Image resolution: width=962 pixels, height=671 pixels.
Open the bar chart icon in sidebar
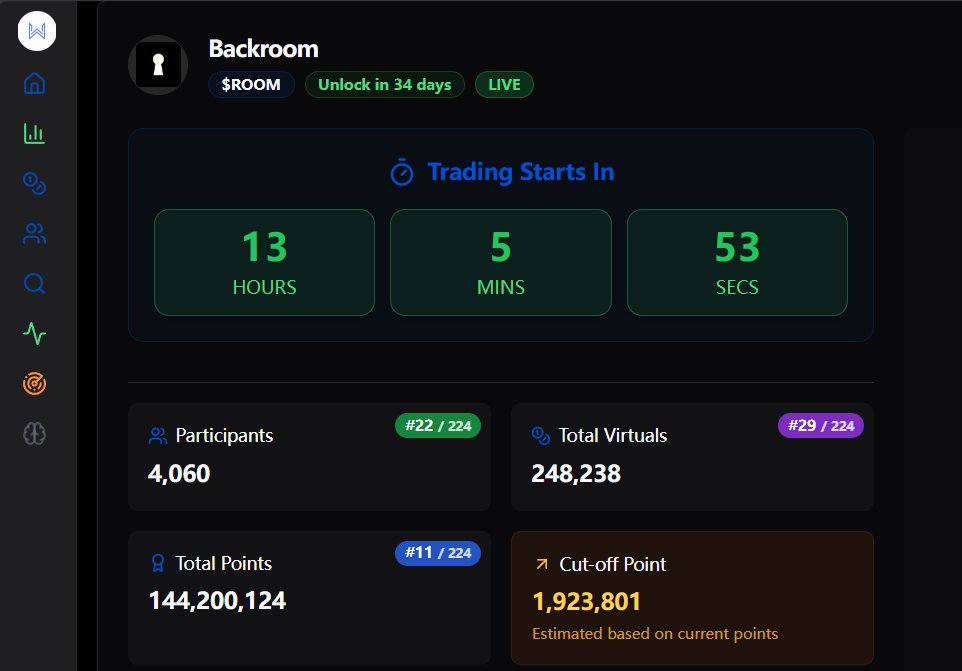[34, 133]
